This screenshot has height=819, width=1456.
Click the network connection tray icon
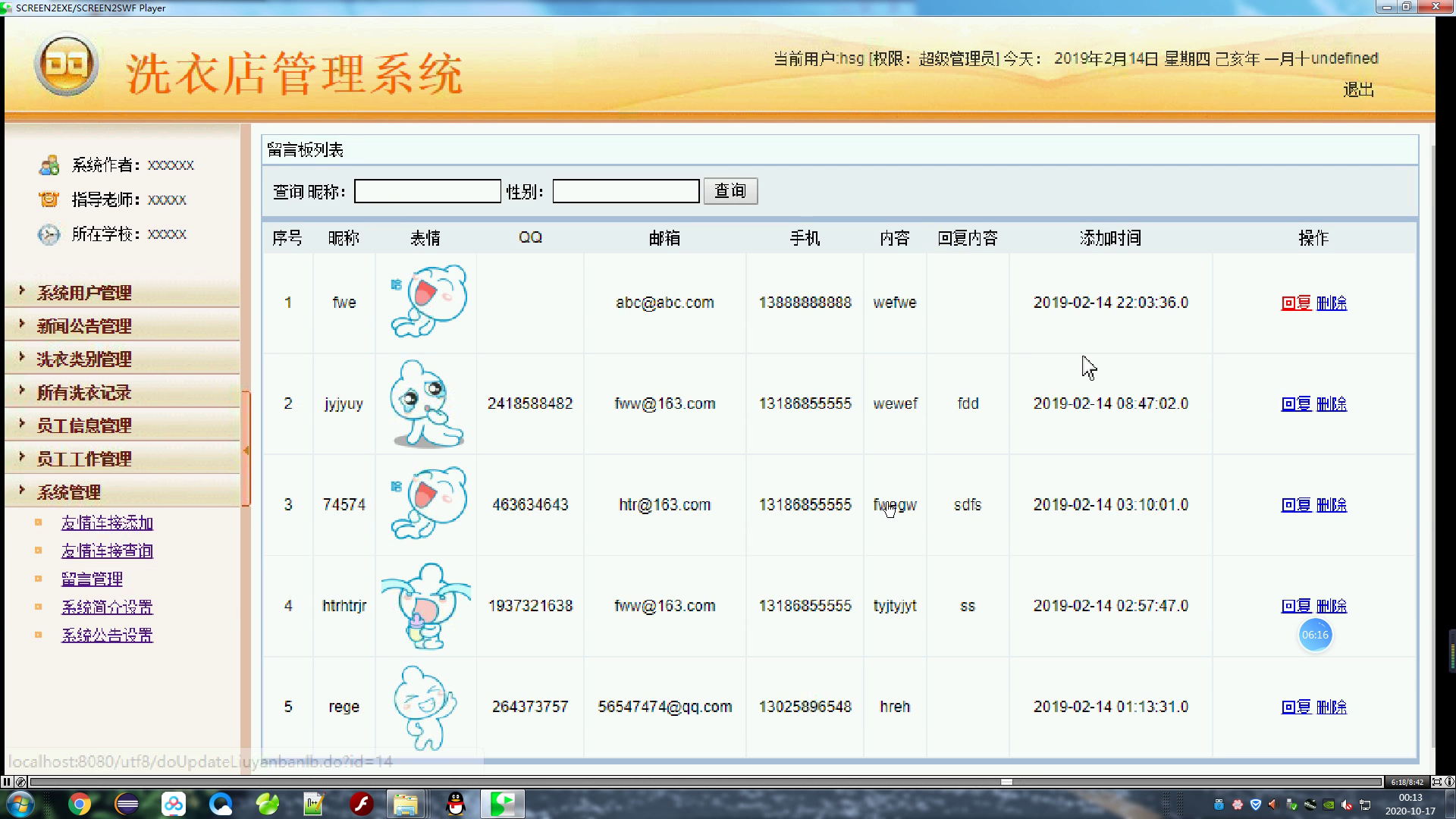pos(1365,805)
